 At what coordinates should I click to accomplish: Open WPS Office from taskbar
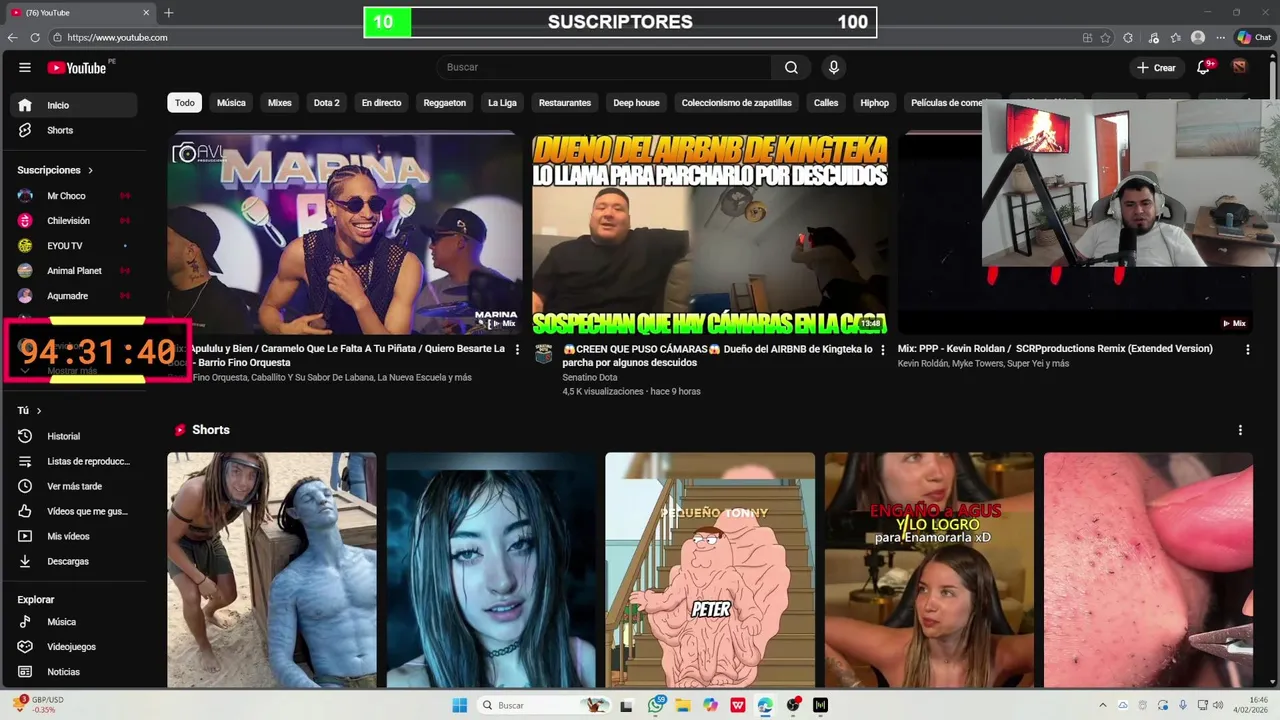pyautogui.click(x=738, y=705)
